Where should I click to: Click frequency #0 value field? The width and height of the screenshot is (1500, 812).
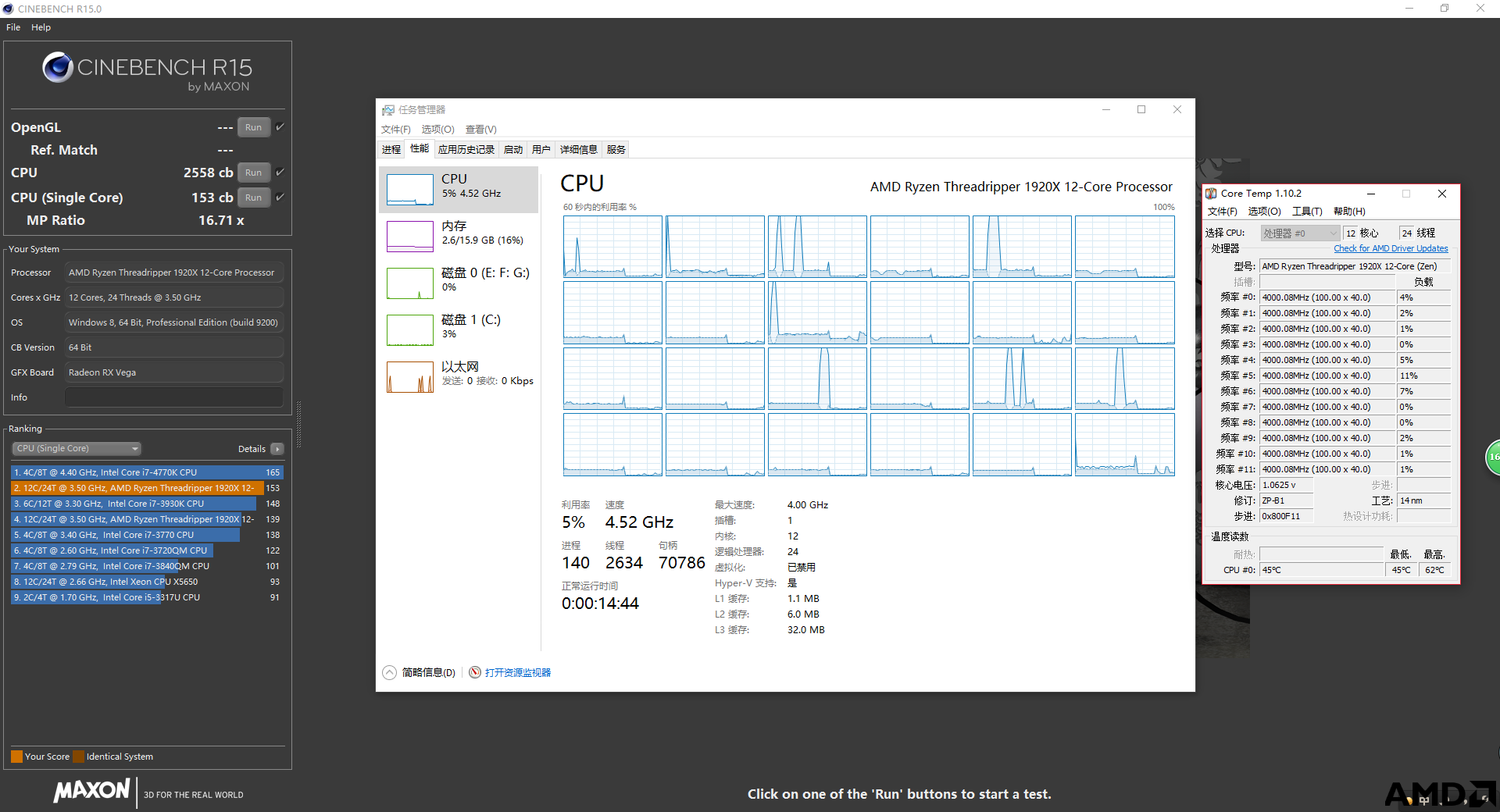(1327, 297)
